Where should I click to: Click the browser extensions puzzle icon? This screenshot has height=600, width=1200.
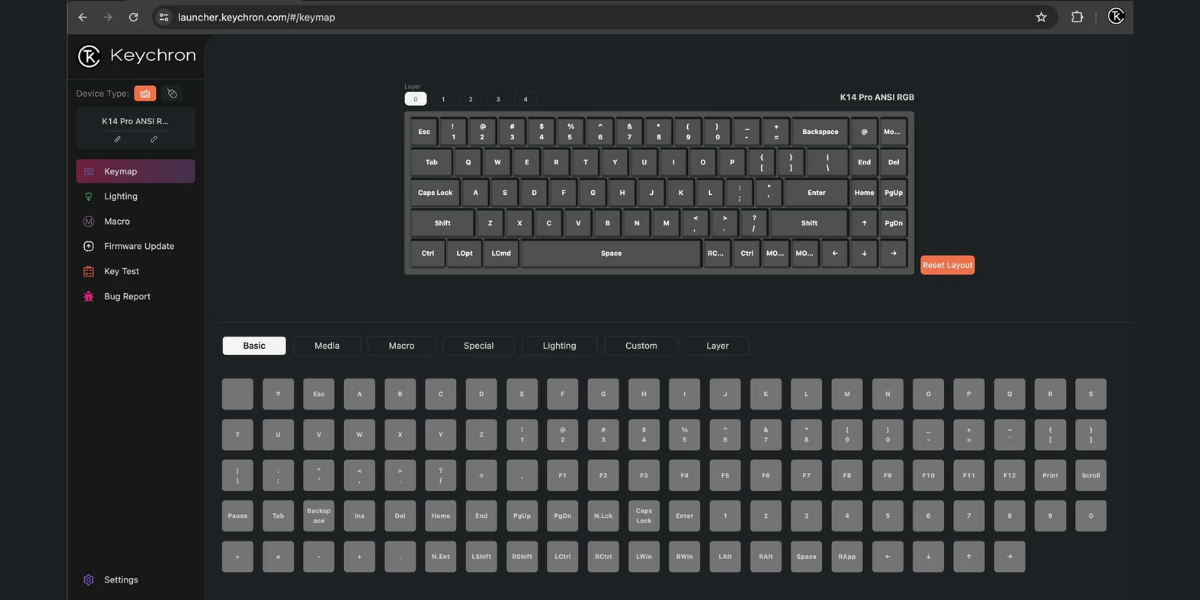(x=1077, y=17)
